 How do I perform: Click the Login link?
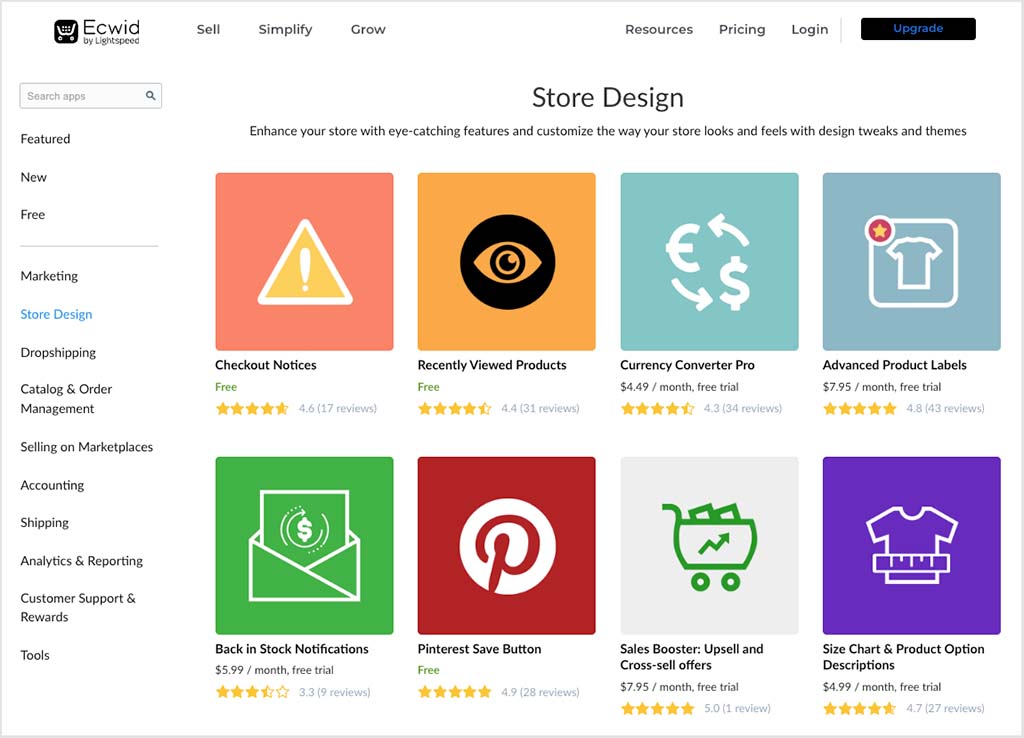(810, 29)
